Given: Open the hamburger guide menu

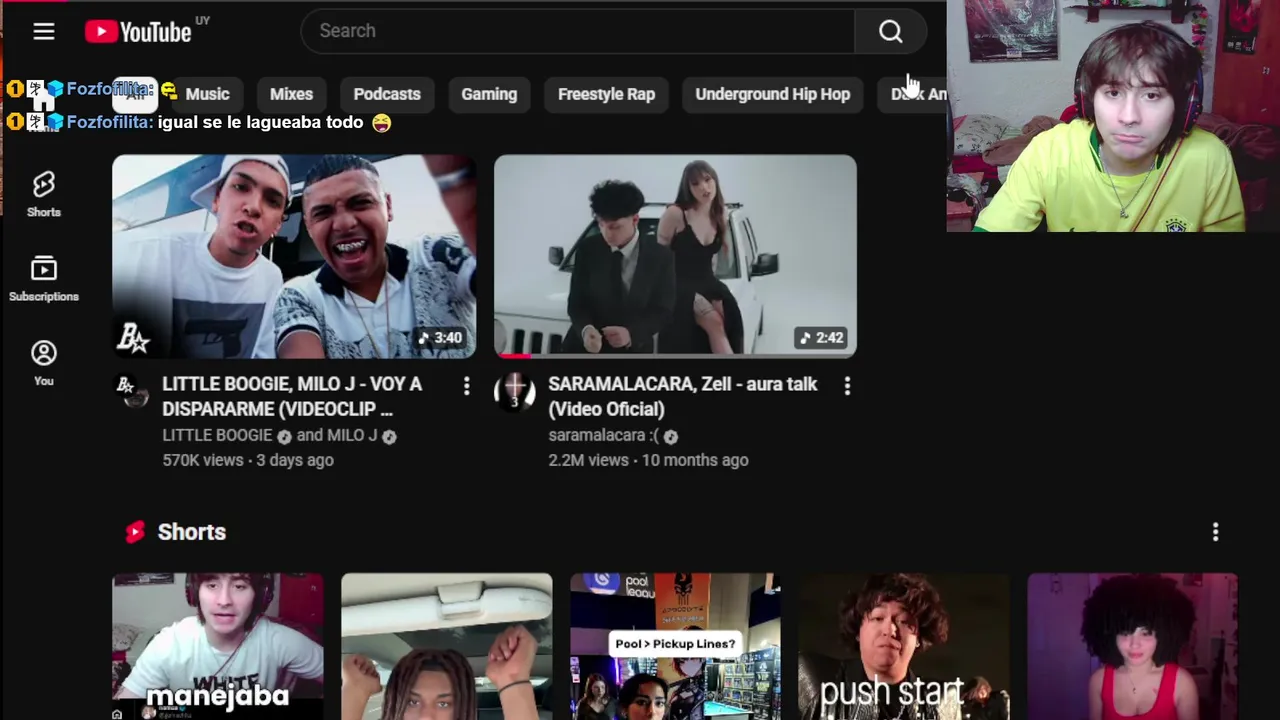Looking at the screenshot, I should [43, 31].
